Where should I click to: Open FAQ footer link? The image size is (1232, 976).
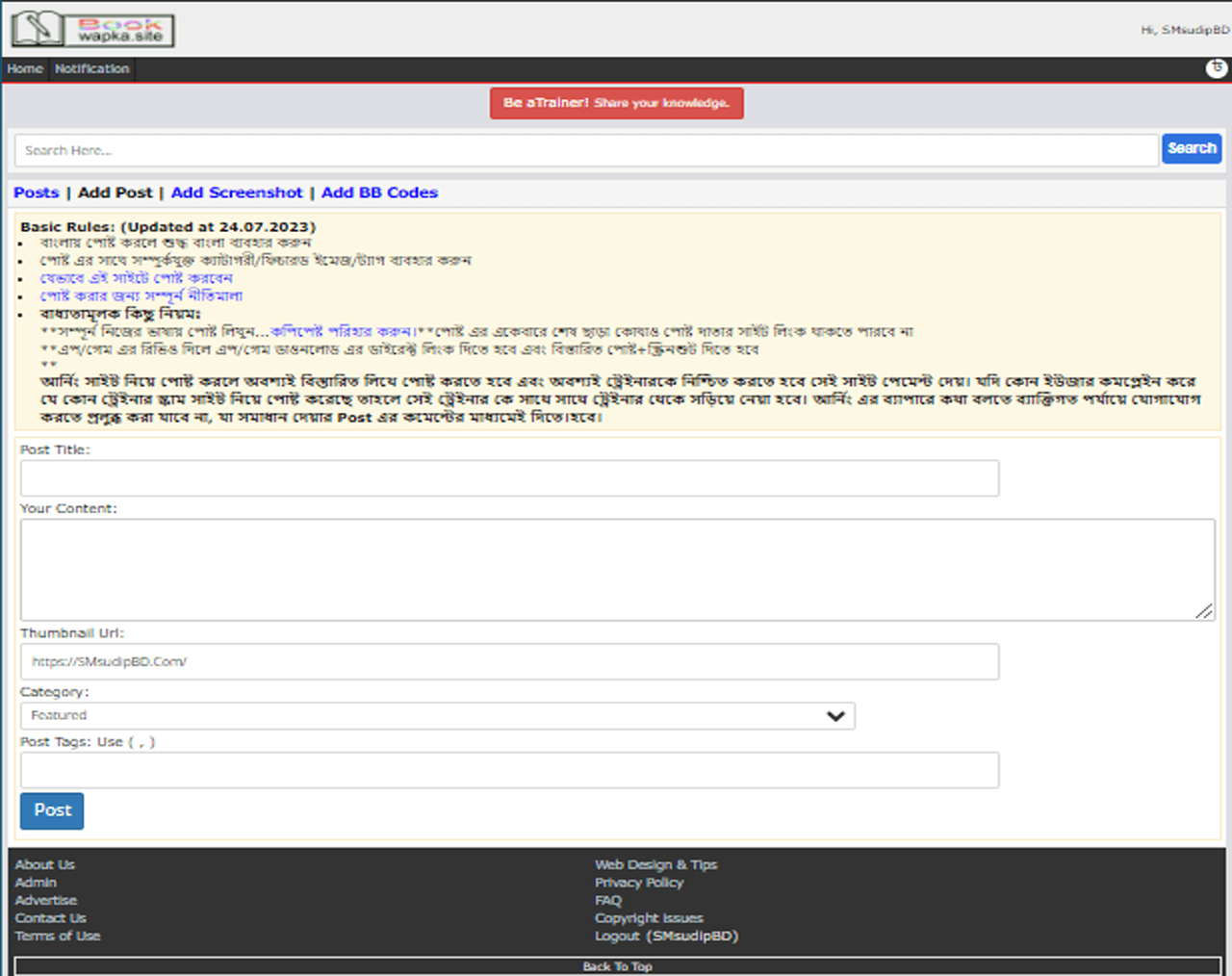[608, 900]
